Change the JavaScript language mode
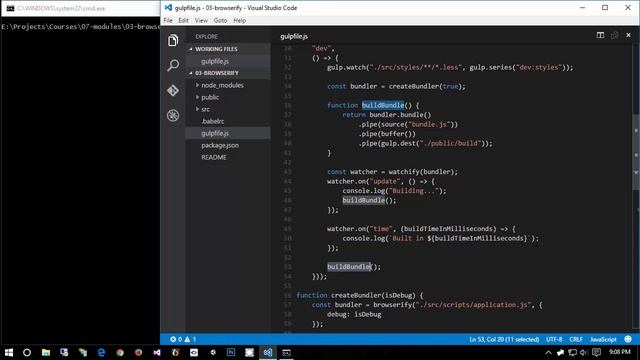 pos(603,340)
